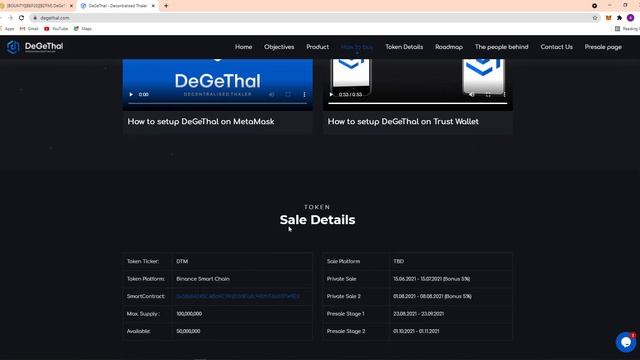Open the purple profile avatar
The width and height of the screenshot is (640, 360).
pos(631,18)
